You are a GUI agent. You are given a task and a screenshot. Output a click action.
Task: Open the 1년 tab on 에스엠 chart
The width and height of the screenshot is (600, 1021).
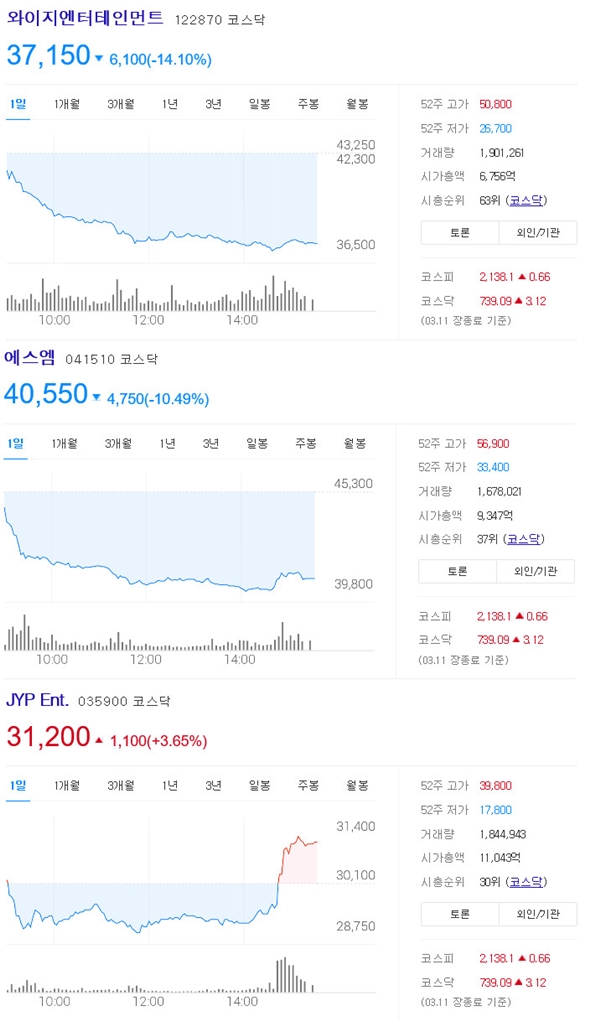pos(167,443)
